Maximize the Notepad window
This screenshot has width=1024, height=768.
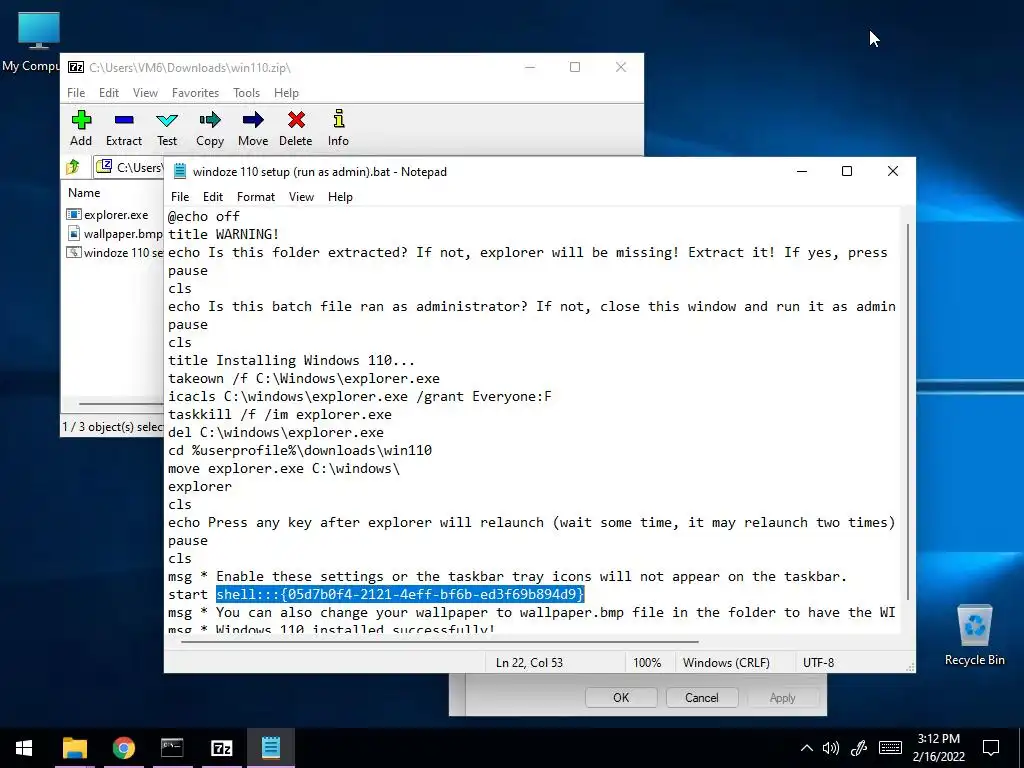847,171
